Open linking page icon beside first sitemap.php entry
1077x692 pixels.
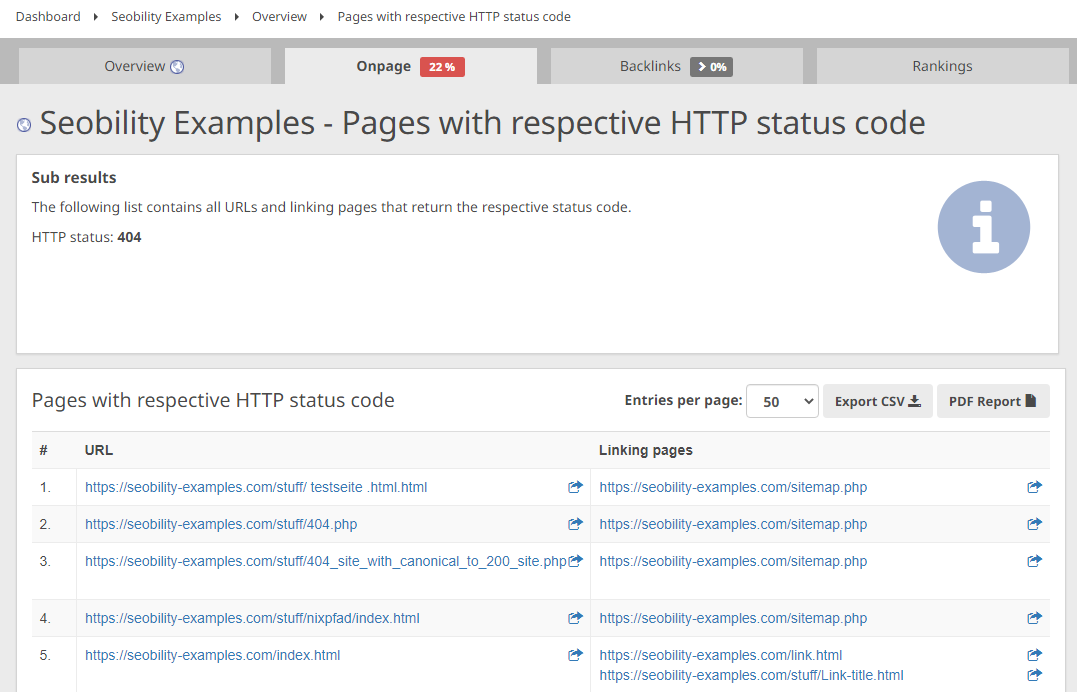tap(1034, 487)
